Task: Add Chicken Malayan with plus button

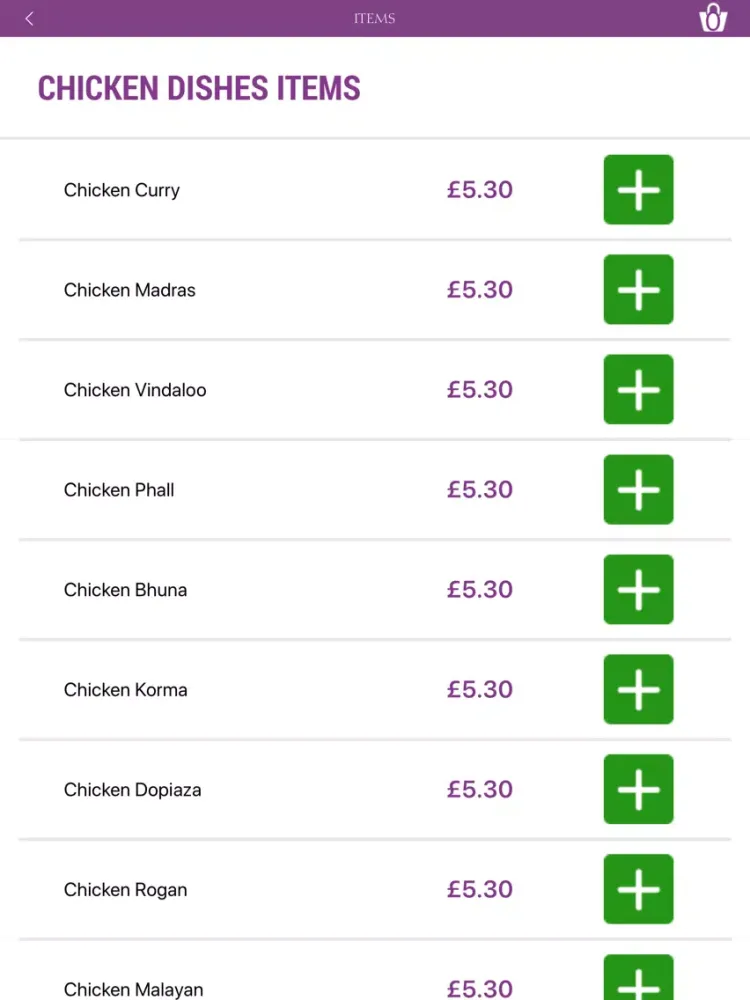Action: coord(638,977)
